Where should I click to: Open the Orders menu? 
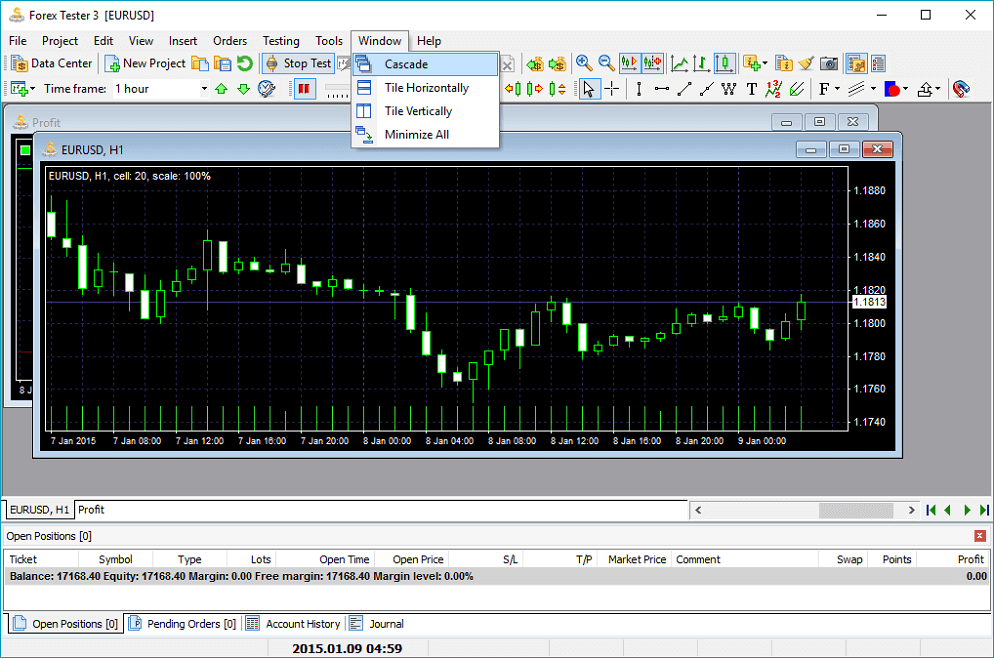click(229, 41)
